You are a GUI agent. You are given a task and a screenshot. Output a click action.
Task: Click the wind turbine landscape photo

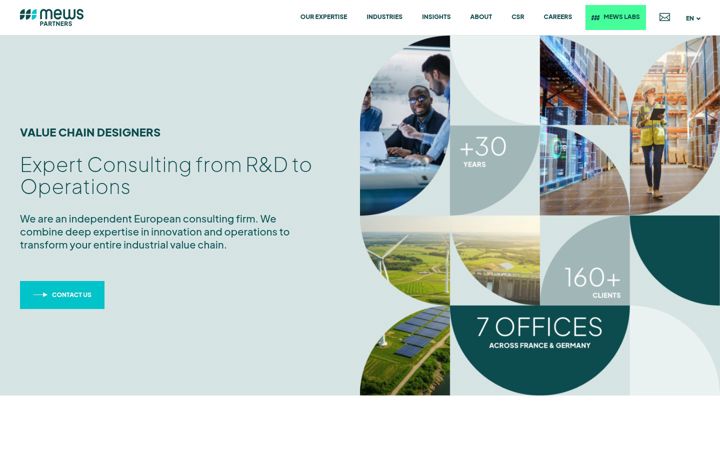click(x=405, y=260)
